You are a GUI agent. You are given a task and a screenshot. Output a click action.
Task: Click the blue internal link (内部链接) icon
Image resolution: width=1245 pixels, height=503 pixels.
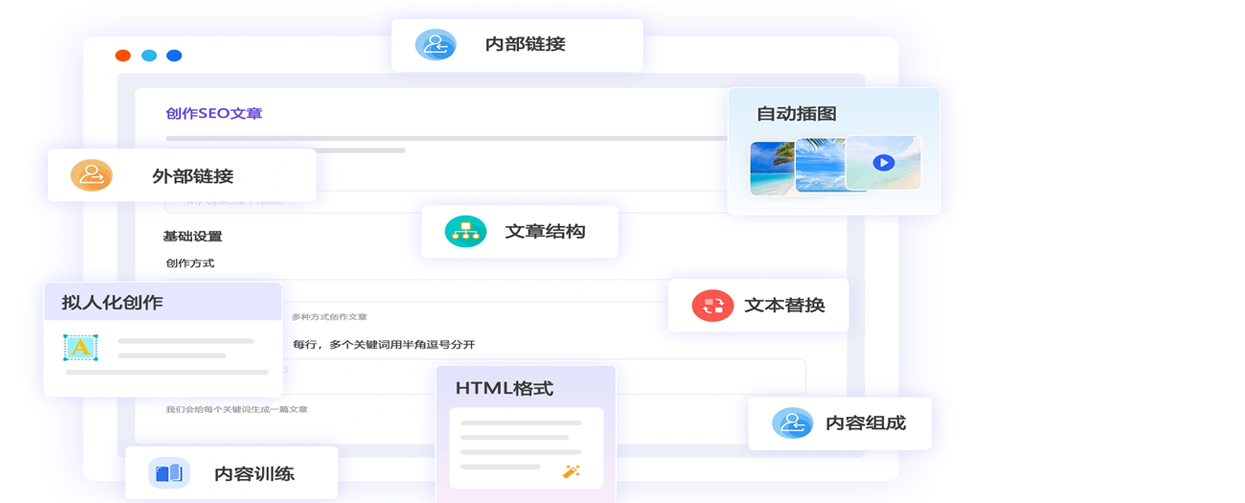435,44
